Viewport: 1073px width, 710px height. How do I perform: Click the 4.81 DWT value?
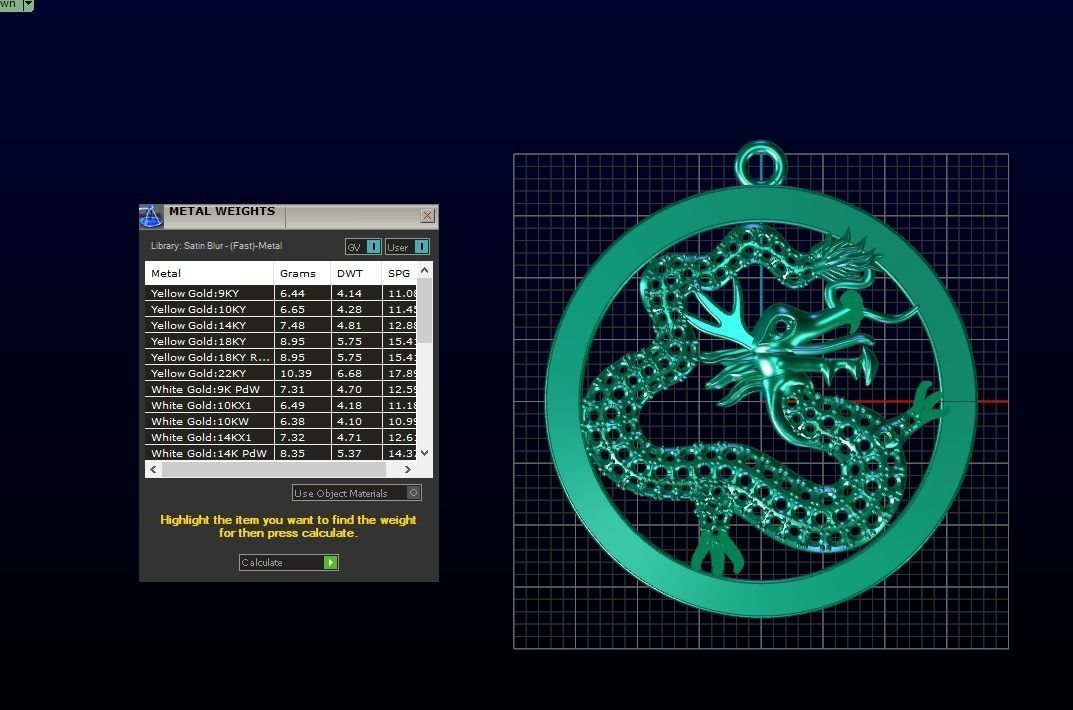(x=349, y=325)
